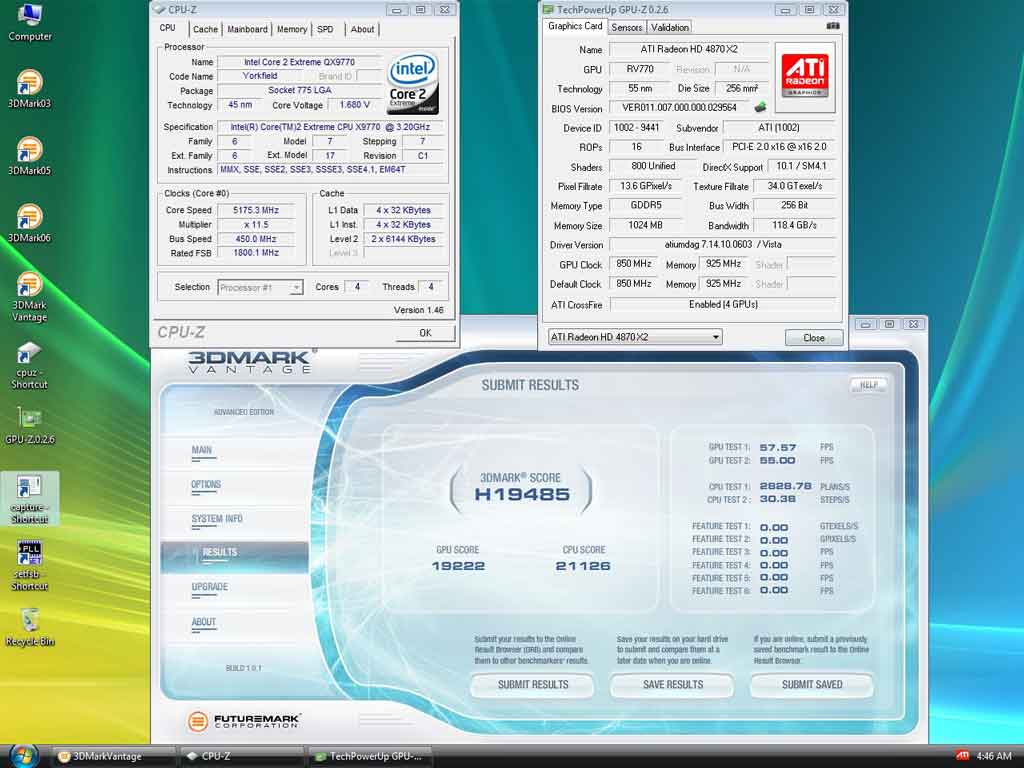Click OK in the CPU-Z window
Image resolution: width=1024 pixels, height=768 pixels.
[x=425, y=333]
